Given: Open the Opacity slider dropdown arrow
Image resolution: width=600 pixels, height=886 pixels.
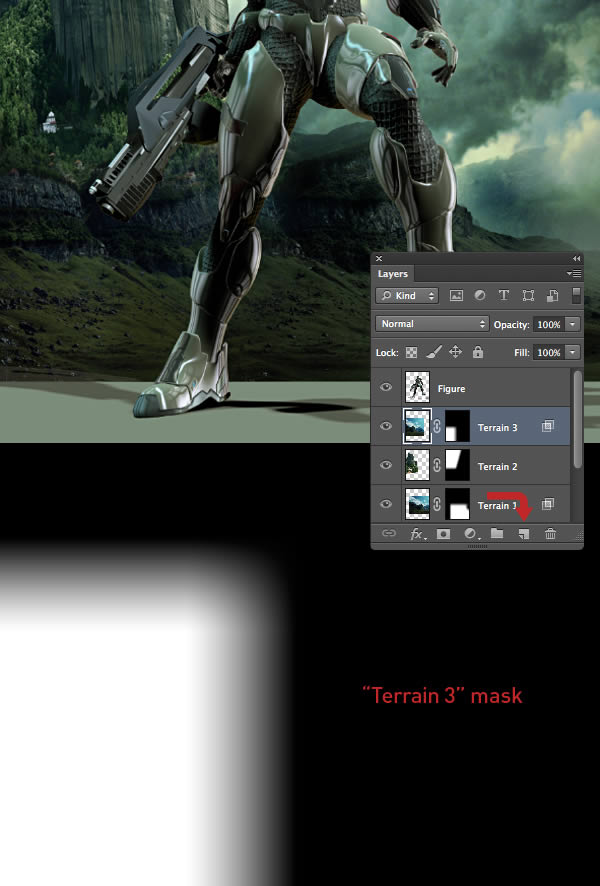Looking at the screenshot, I should tap(572, 324).
